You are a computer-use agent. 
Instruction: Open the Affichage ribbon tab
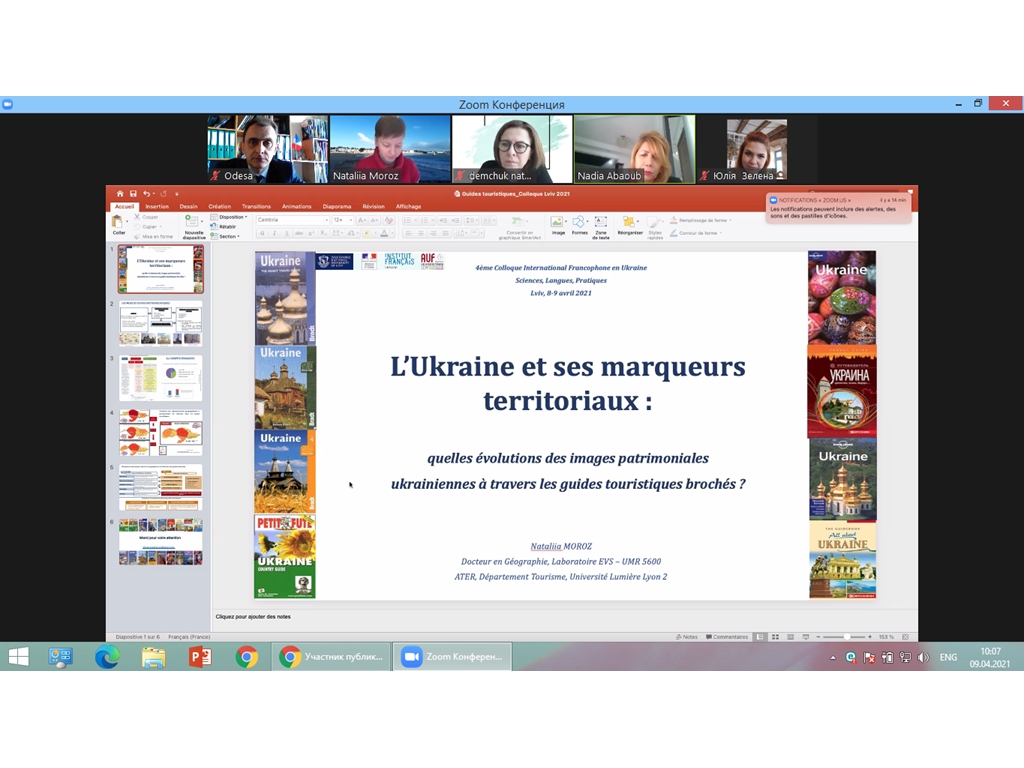pyautogui.click(x=409, y=206)
